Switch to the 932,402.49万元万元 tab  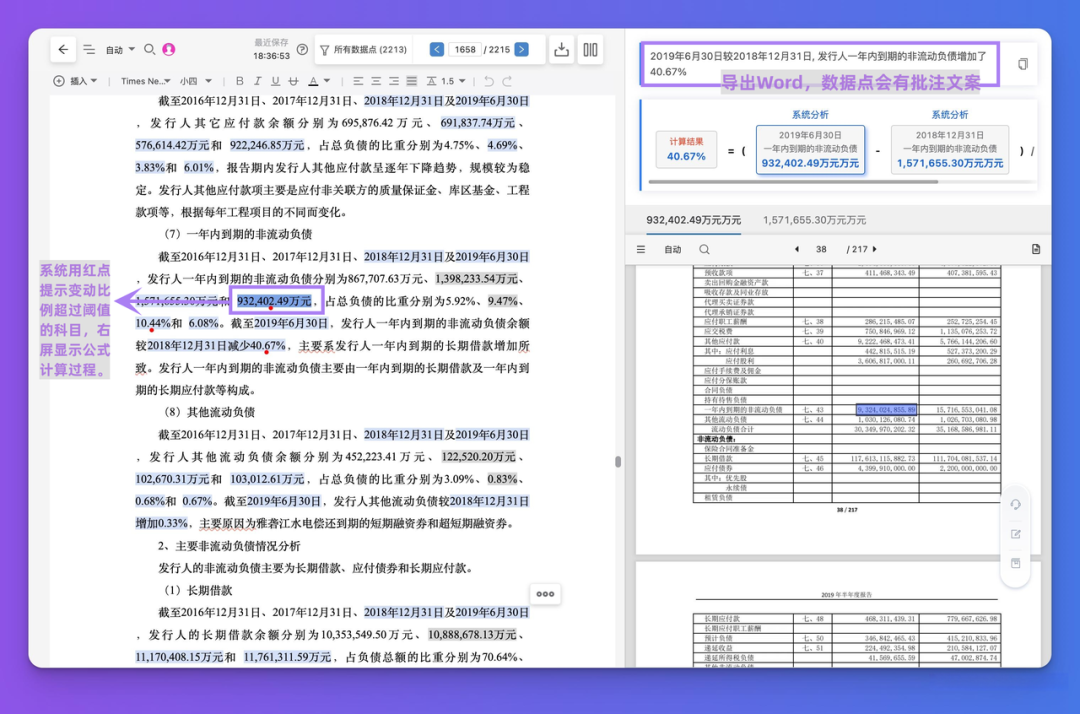693,220
